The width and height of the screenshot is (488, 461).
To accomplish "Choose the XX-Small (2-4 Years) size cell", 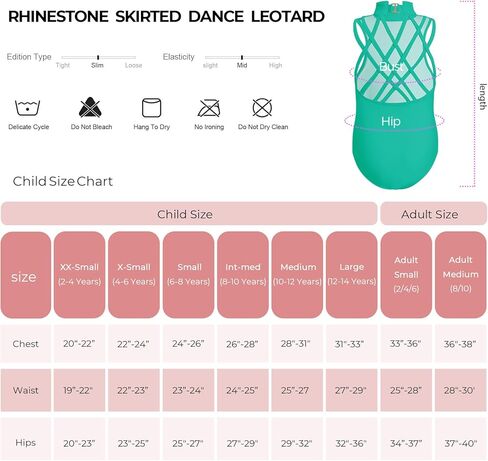I will [79, 275].
